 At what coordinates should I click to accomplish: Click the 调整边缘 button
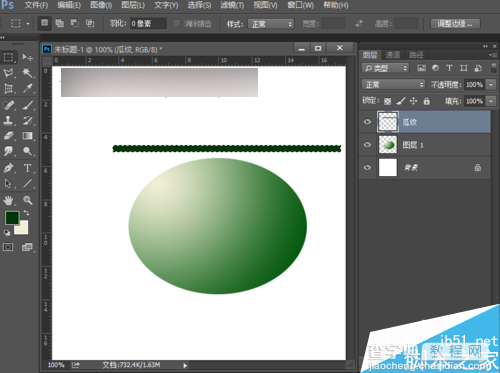click(x=455, y=24)
